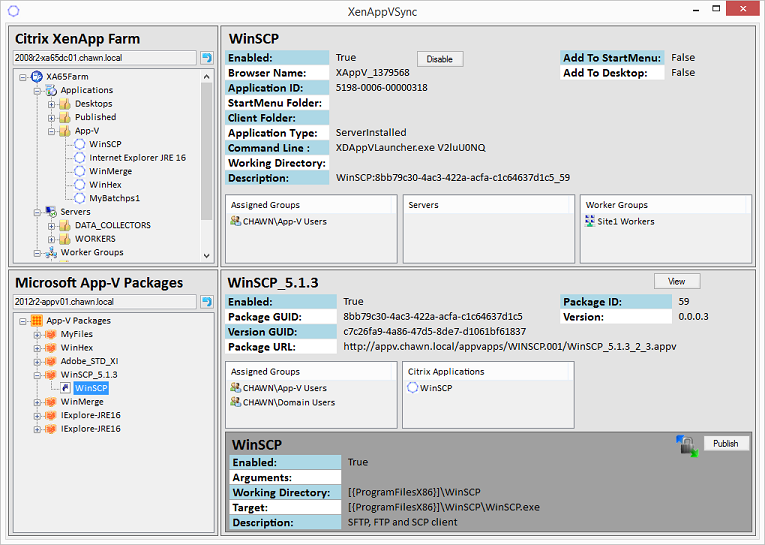Select WinSCP in Citrix Applications list
The image size is (765, 545).
[436, 388]
